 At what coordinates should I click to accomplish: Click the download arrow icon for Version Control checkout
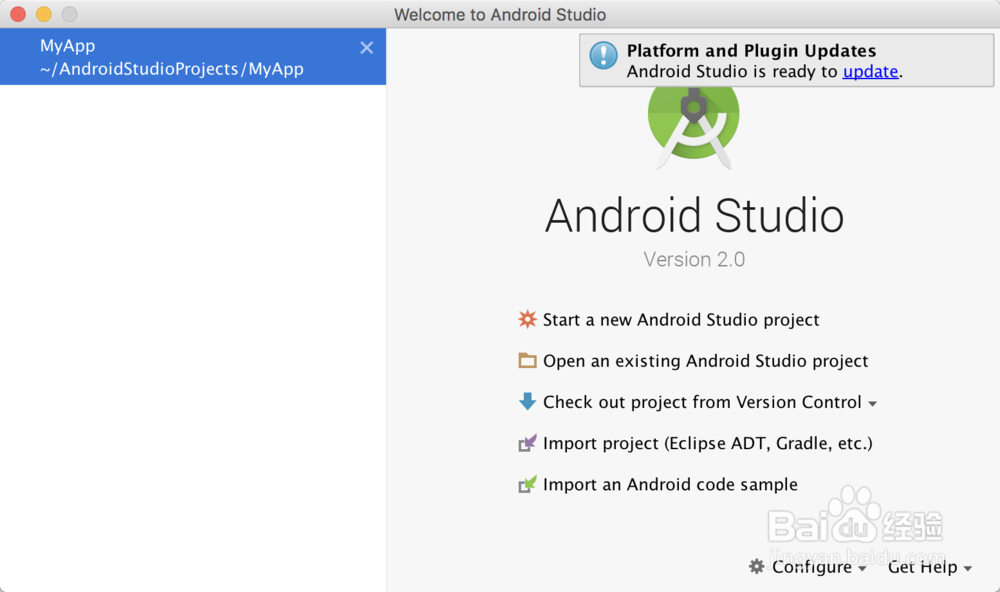click(527, 401)
